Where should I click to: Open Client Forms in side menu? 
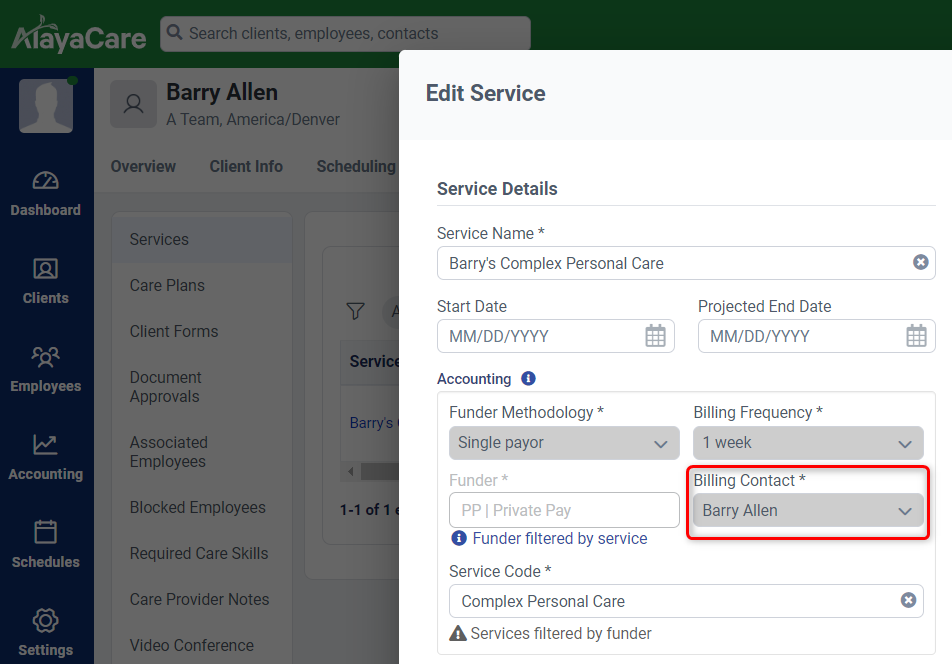click(x=174, y=332)
